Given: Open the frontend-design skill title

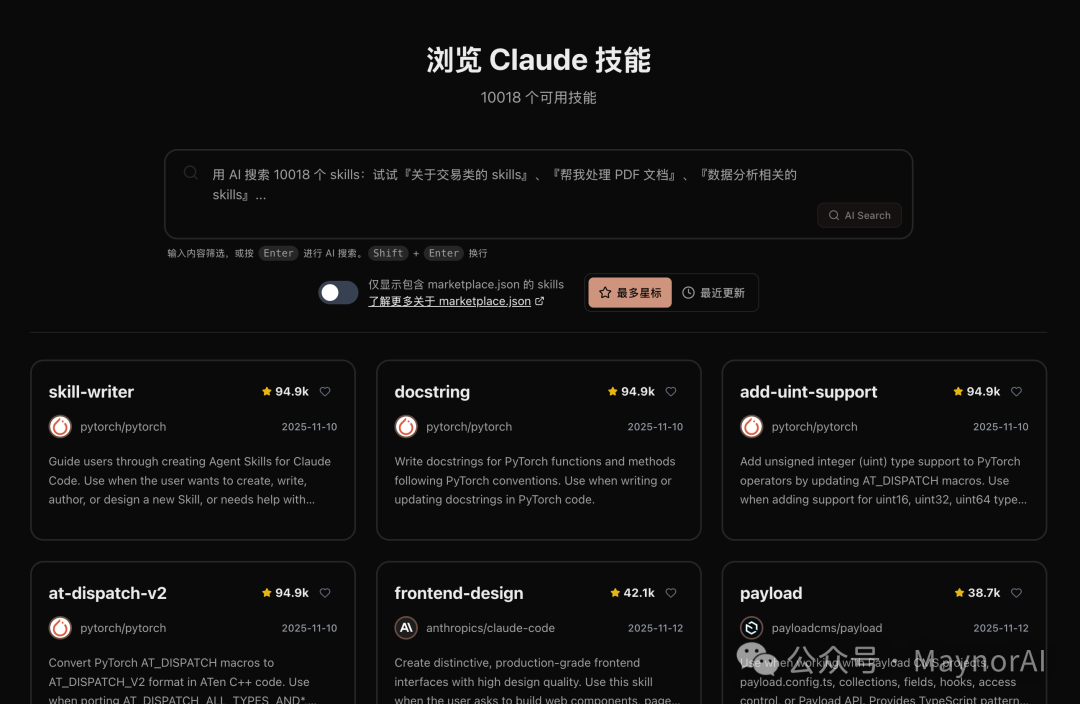Looking at the screenshot, I should (x=459, y=593).
